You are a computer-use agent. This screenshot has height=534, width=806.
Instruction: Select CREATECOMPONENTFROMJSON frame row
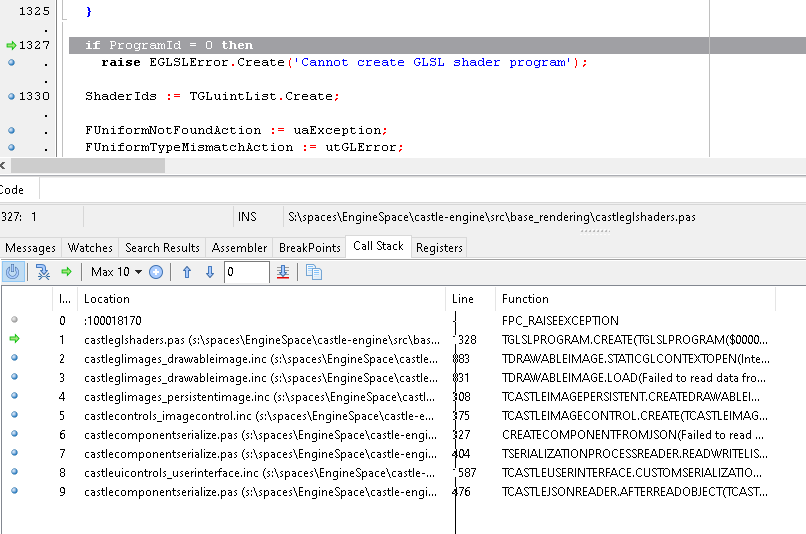[x=389, y=435]
